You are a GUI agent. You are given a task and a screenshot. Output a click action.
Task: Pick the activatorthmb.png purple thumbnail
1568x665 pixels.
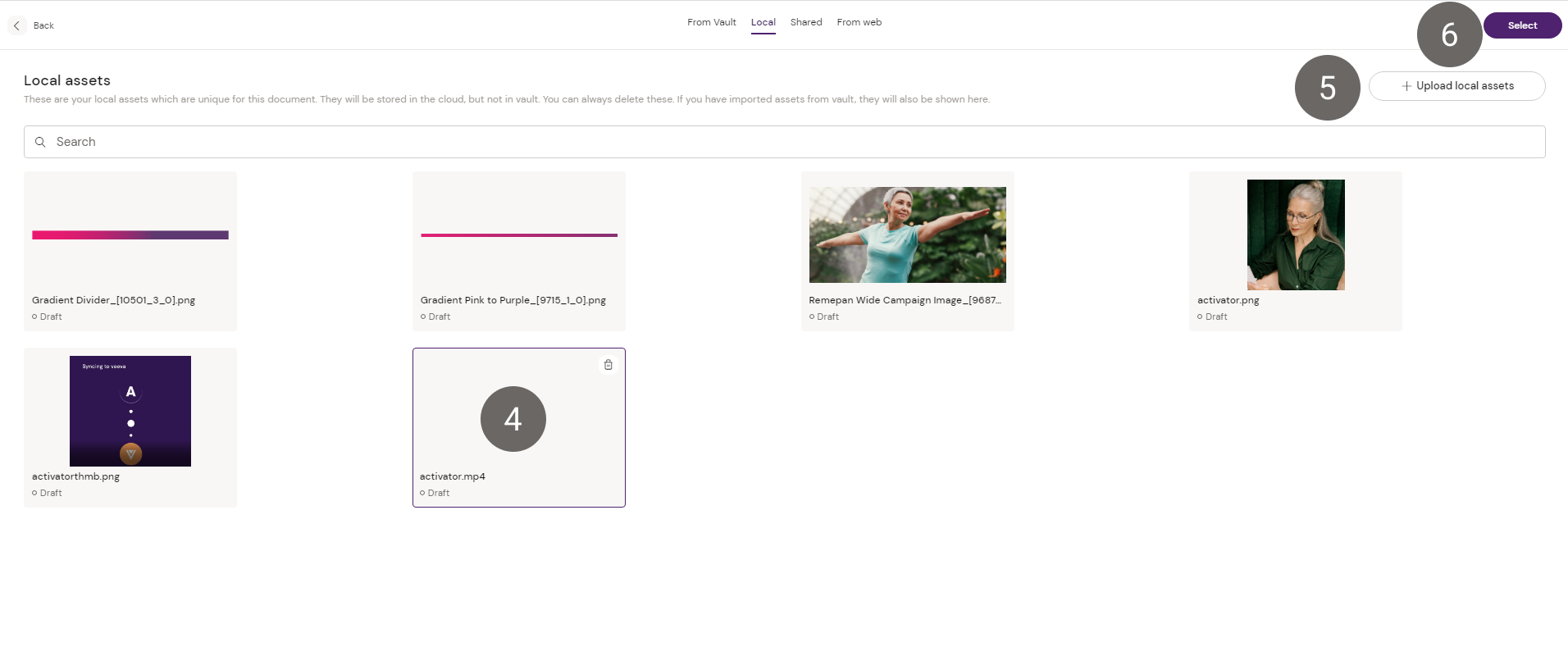click(x=130, y=411)
